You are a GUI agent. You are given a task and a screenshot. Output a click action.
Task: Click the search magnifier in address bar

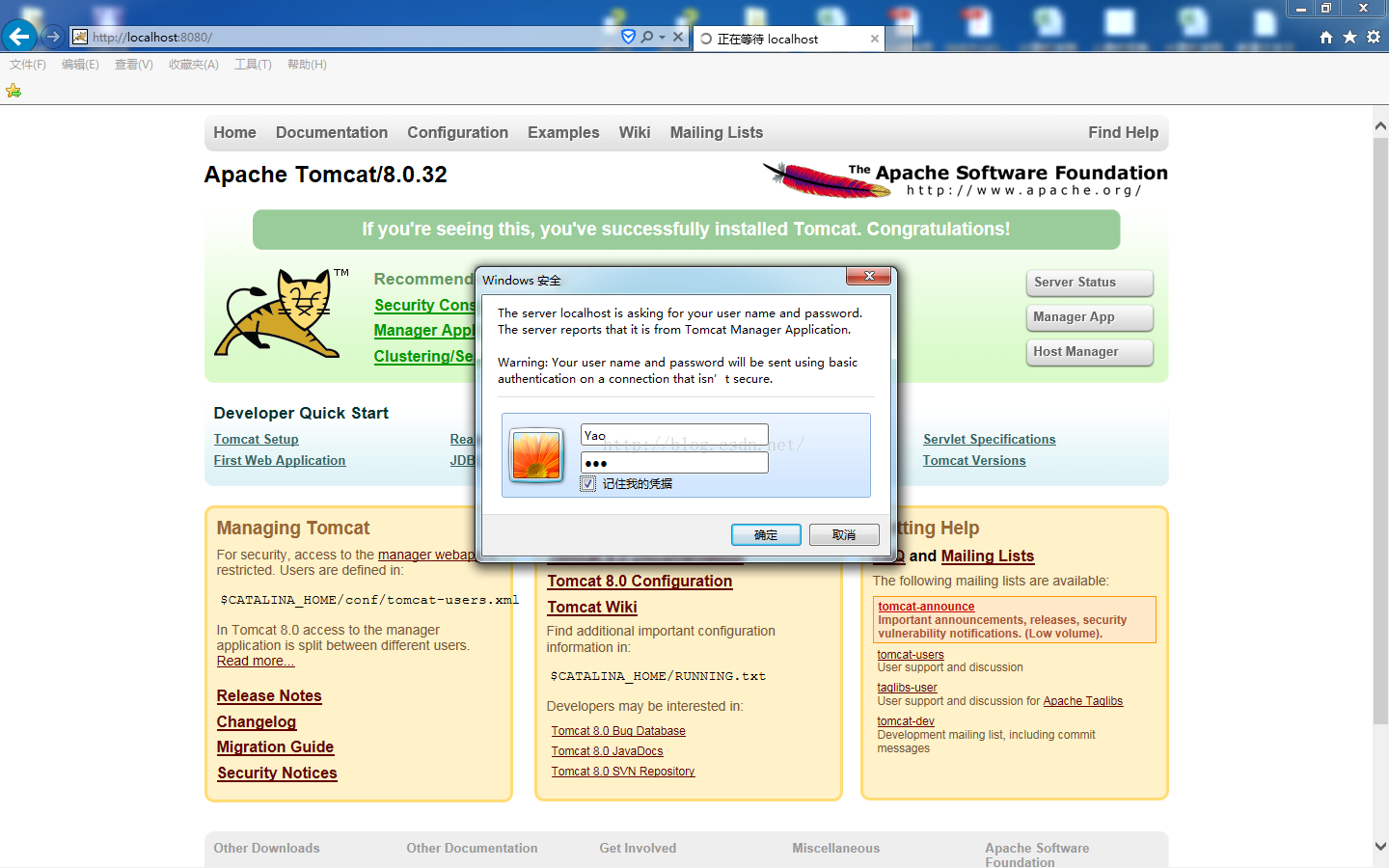pos(647,37)
